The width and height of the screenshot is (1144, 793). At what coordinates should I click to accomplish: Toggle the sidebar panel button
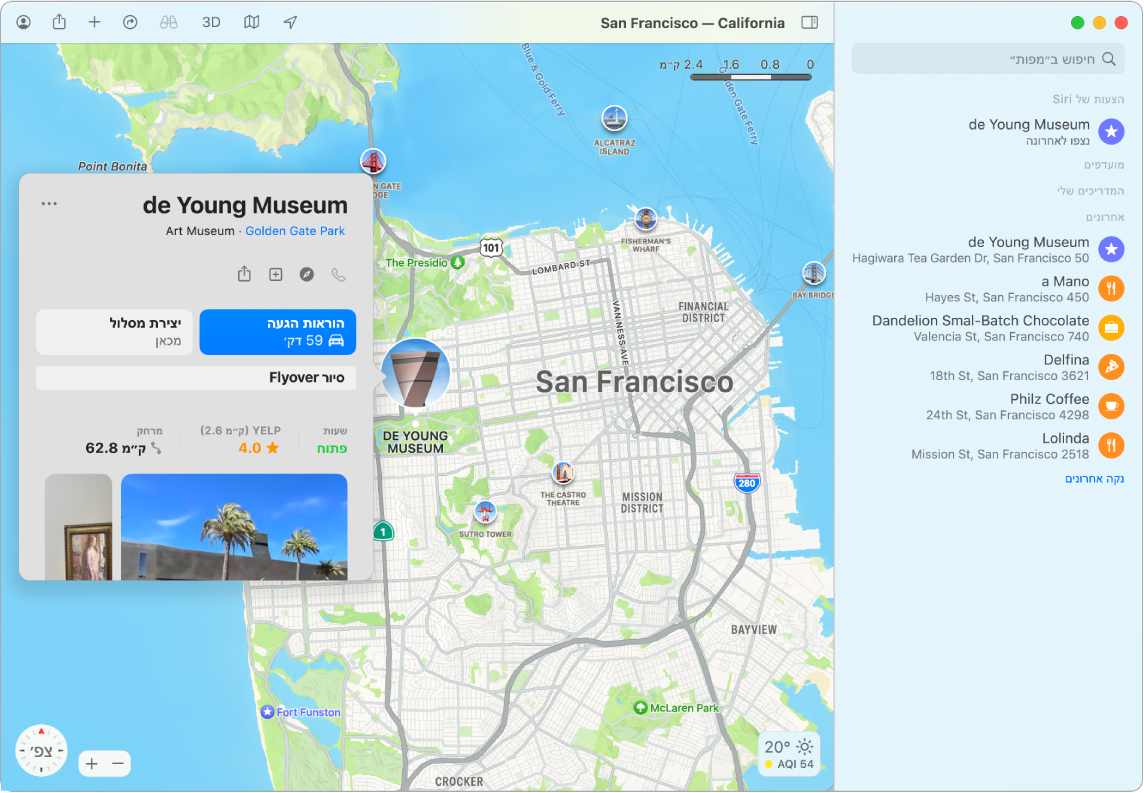(x=810, y=22)
